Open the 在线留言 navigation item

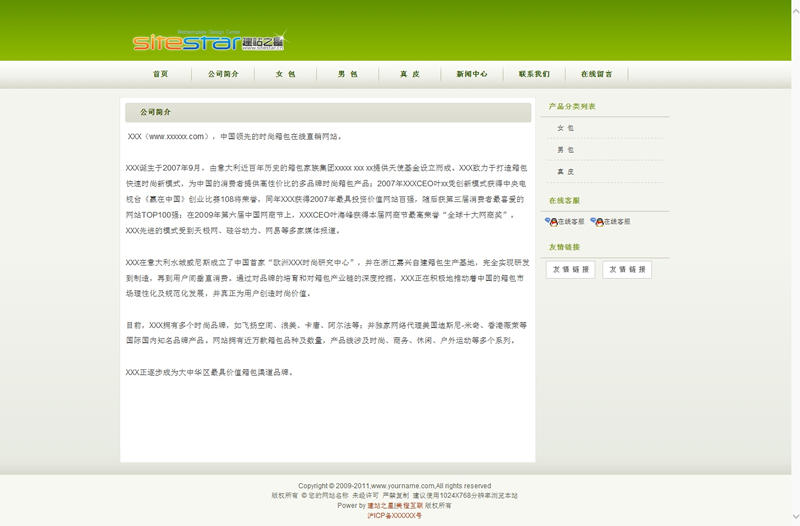click(596, 74)
